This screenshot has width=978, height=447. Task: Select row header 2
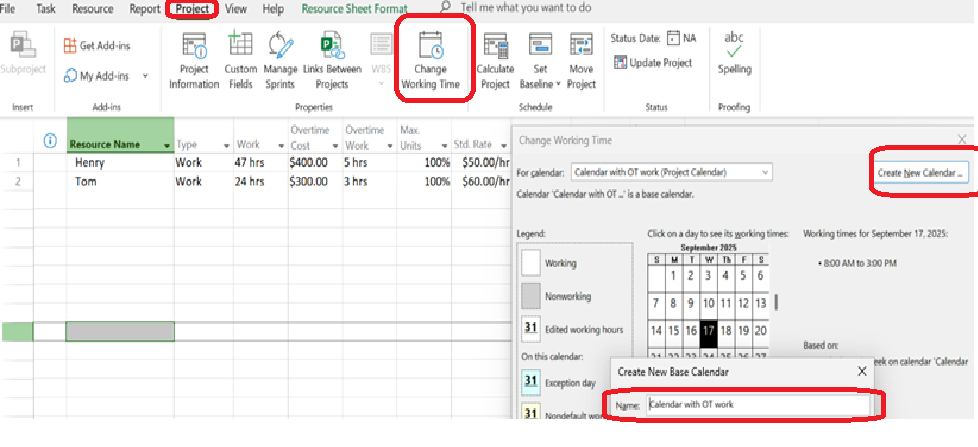coord(17,181)
